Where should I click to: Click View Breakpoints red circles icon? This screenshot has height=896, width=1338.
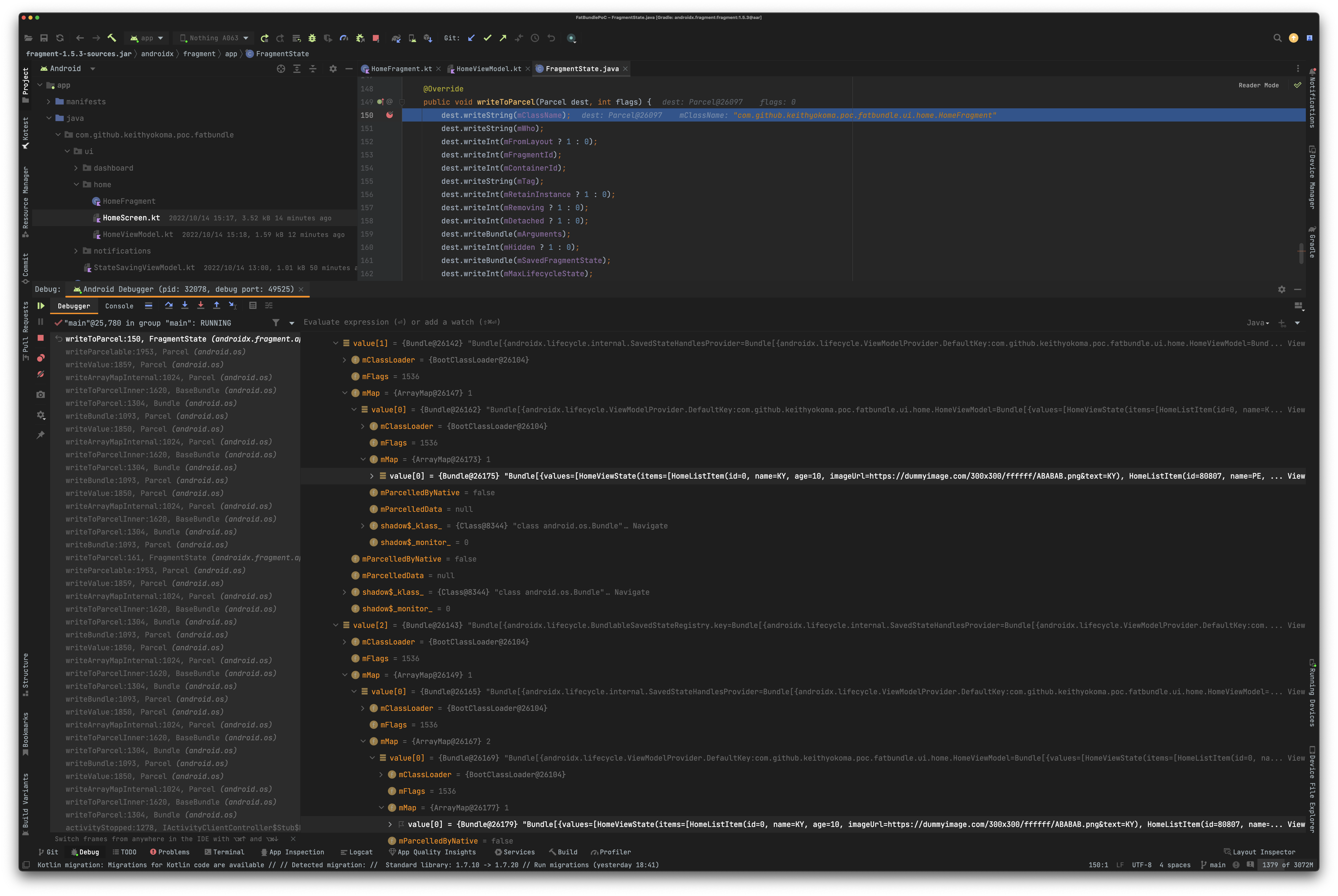41,358
